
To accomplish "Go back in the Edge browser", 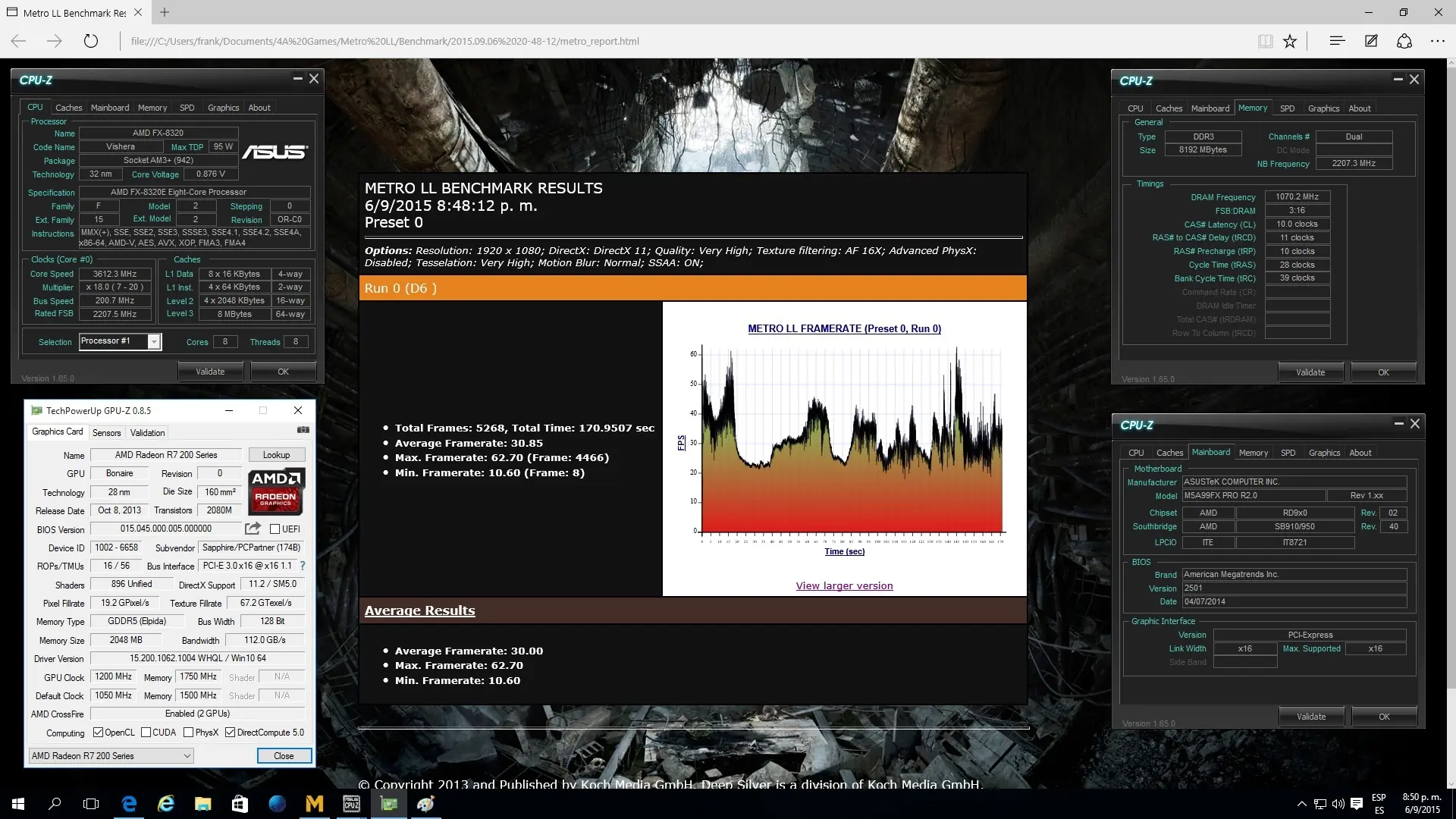I will 19,41.
